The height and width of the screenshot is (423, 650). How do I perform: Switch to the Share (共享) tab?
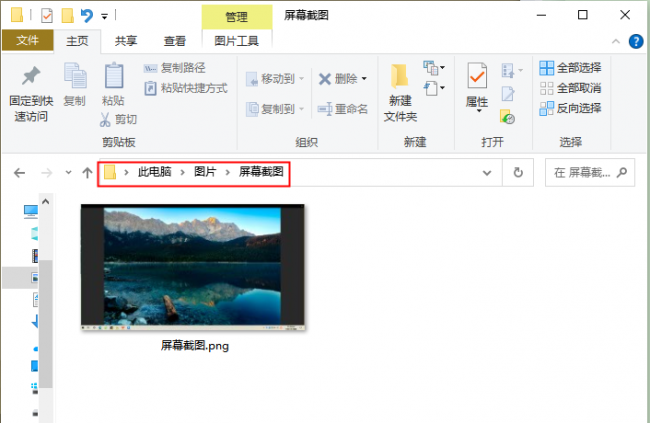(126, 41)
